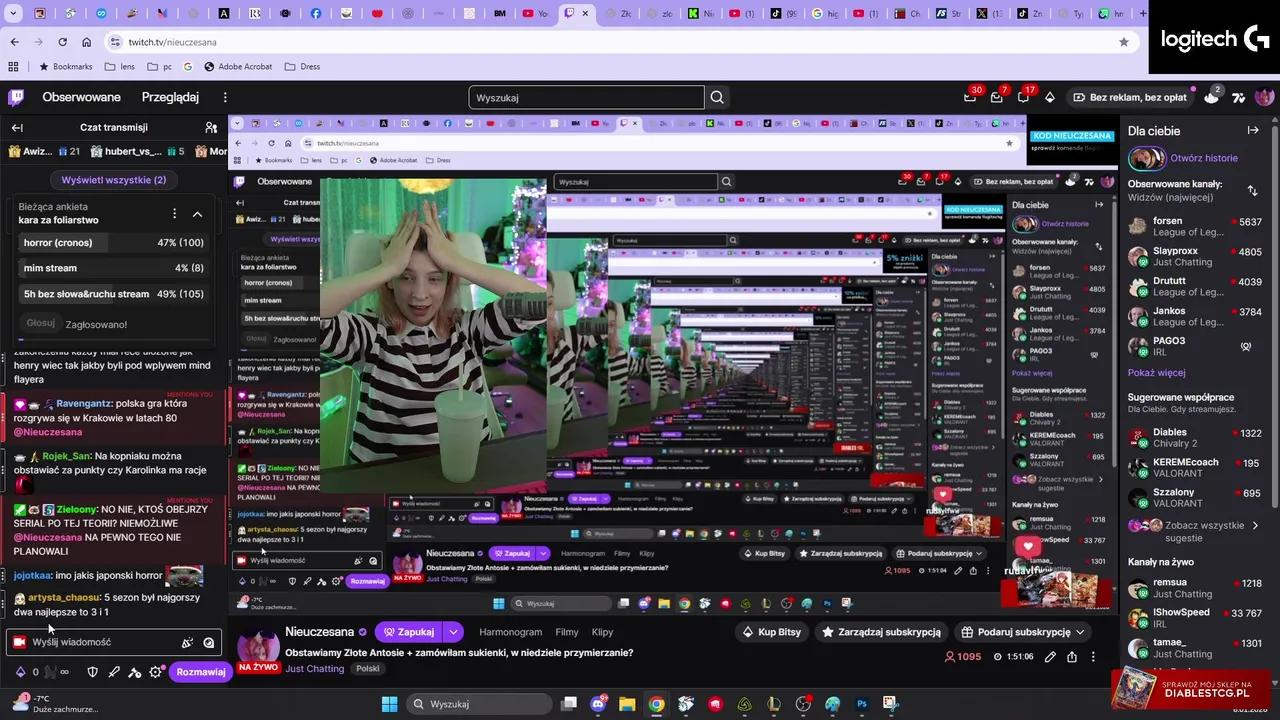1280x720 pixels.
Task: Collapse the Dla ciebie sidebar
Action: pos(1253,131)
